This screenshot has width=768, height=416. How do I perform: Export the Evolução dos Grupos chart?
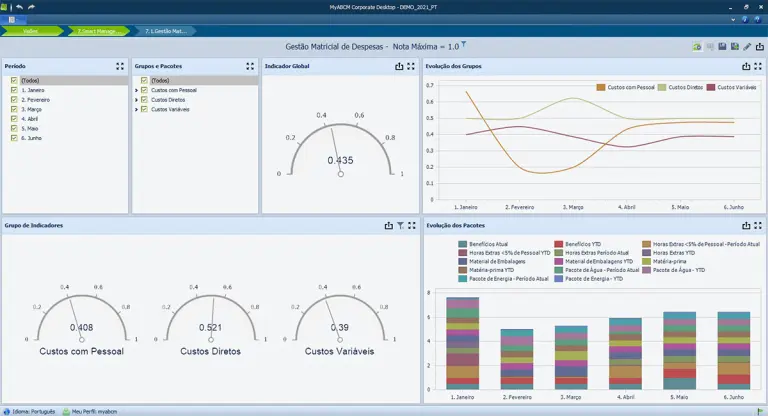[x=746, y=66]
